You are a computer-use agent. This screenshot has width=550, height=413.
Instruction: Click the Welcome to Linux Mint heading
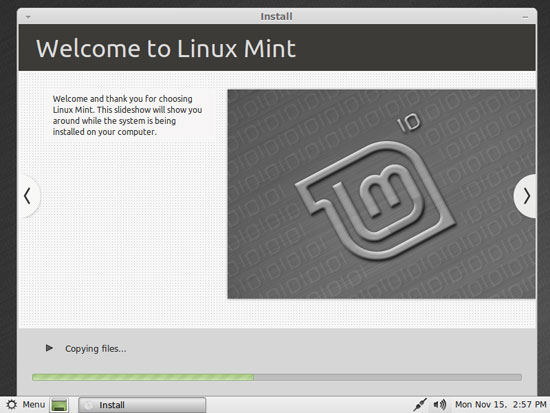click(x=166, y=48)
